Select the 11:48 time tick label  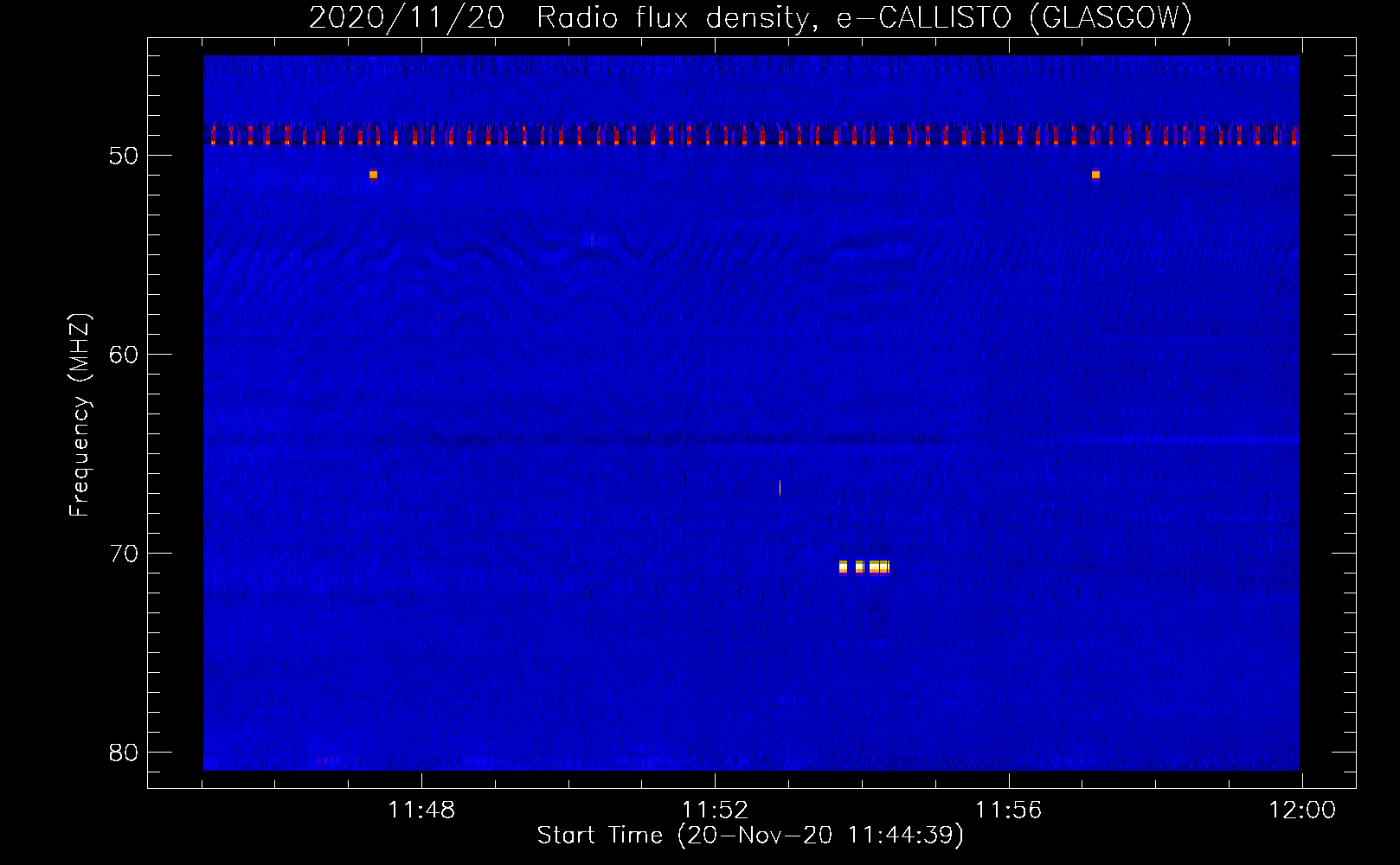click(421, 811)
